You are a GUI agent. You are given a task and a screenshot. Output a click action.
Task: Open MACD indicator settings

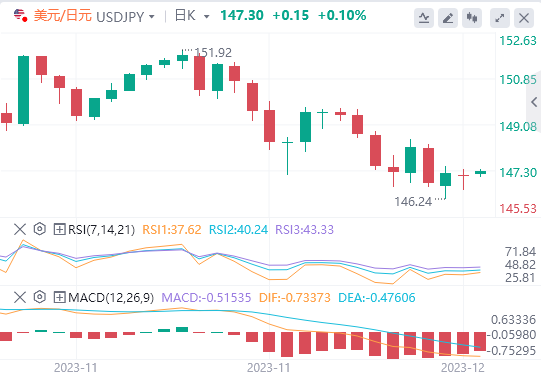[x=40, y=297]
